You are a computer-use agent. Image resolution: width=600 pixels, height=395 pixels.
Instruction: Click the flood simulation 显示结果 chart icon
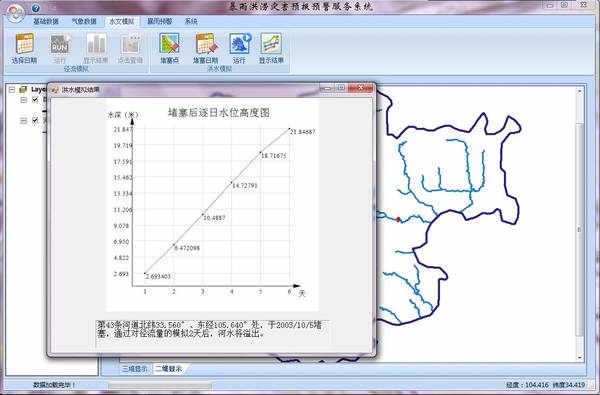click(x=271, y=43)
